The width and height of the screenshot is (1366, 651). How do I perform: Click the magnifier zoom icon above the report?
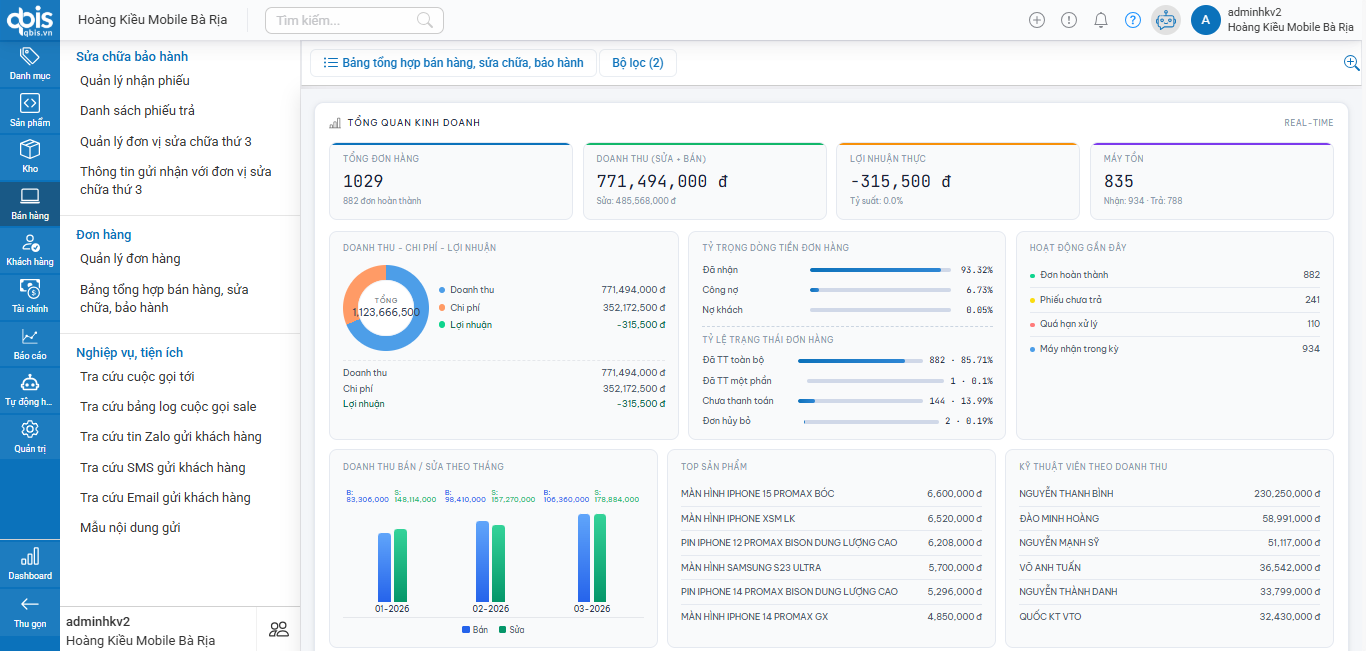click(x=1351, y=62)
